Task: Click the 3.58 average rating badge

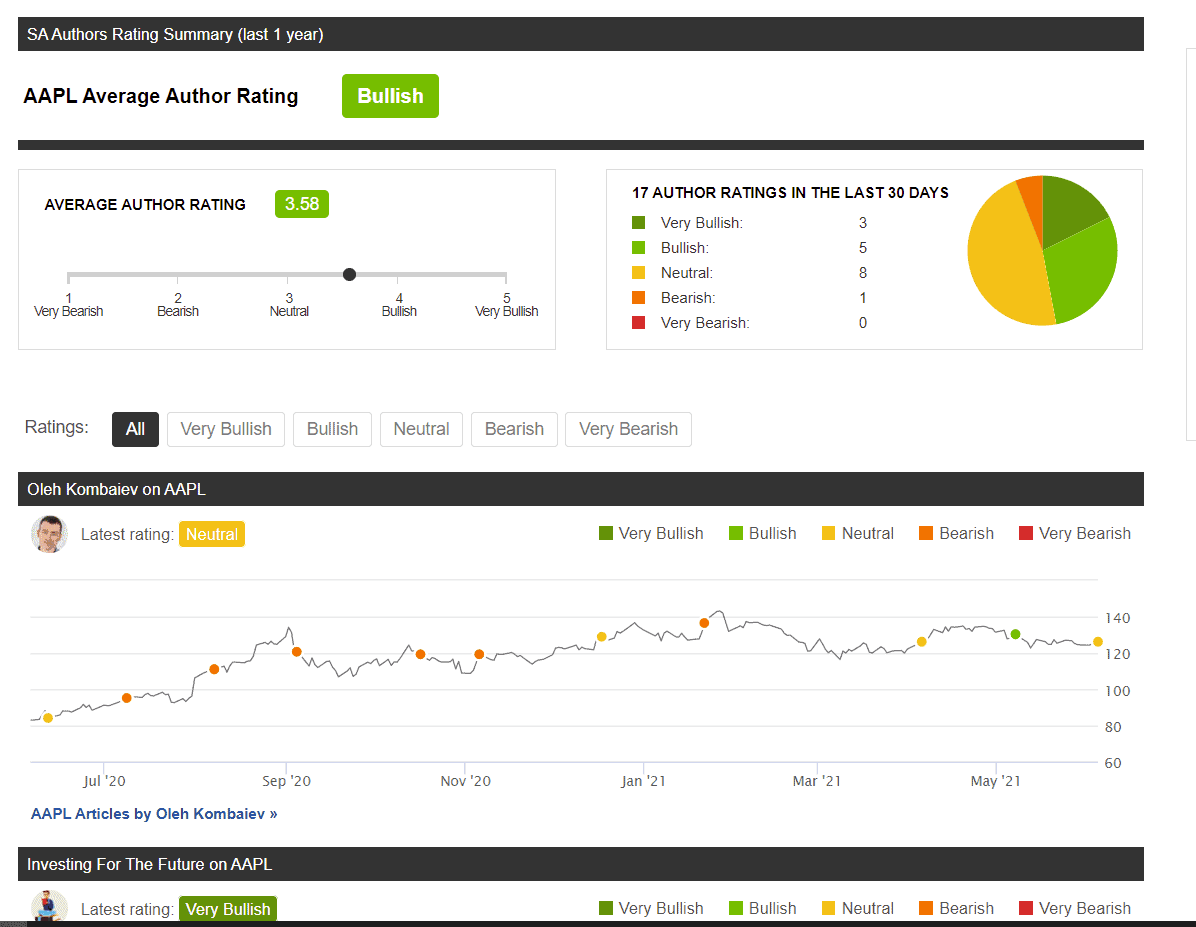Action: click(x=301, y=204)
